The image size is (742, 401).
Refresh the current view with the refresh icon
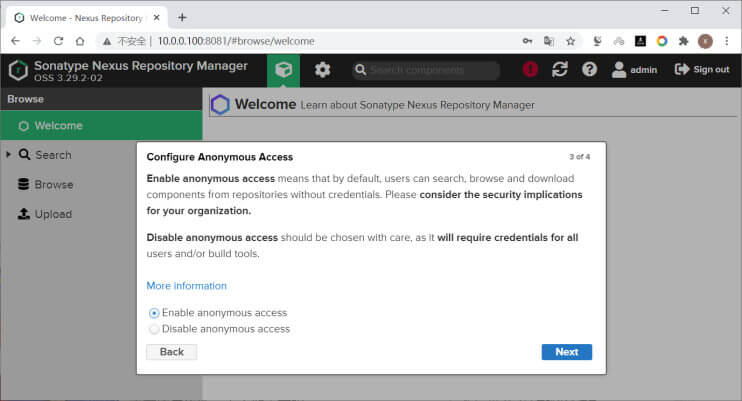pos(559,70)
